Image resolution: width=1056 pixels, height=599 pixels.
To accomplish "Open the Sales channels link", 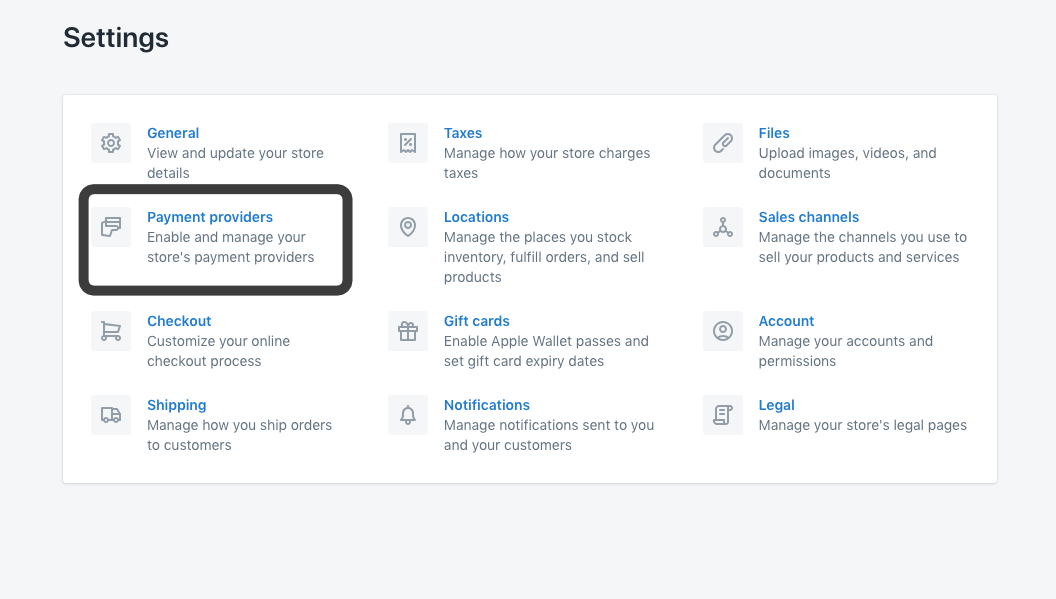I will (809, 217).
